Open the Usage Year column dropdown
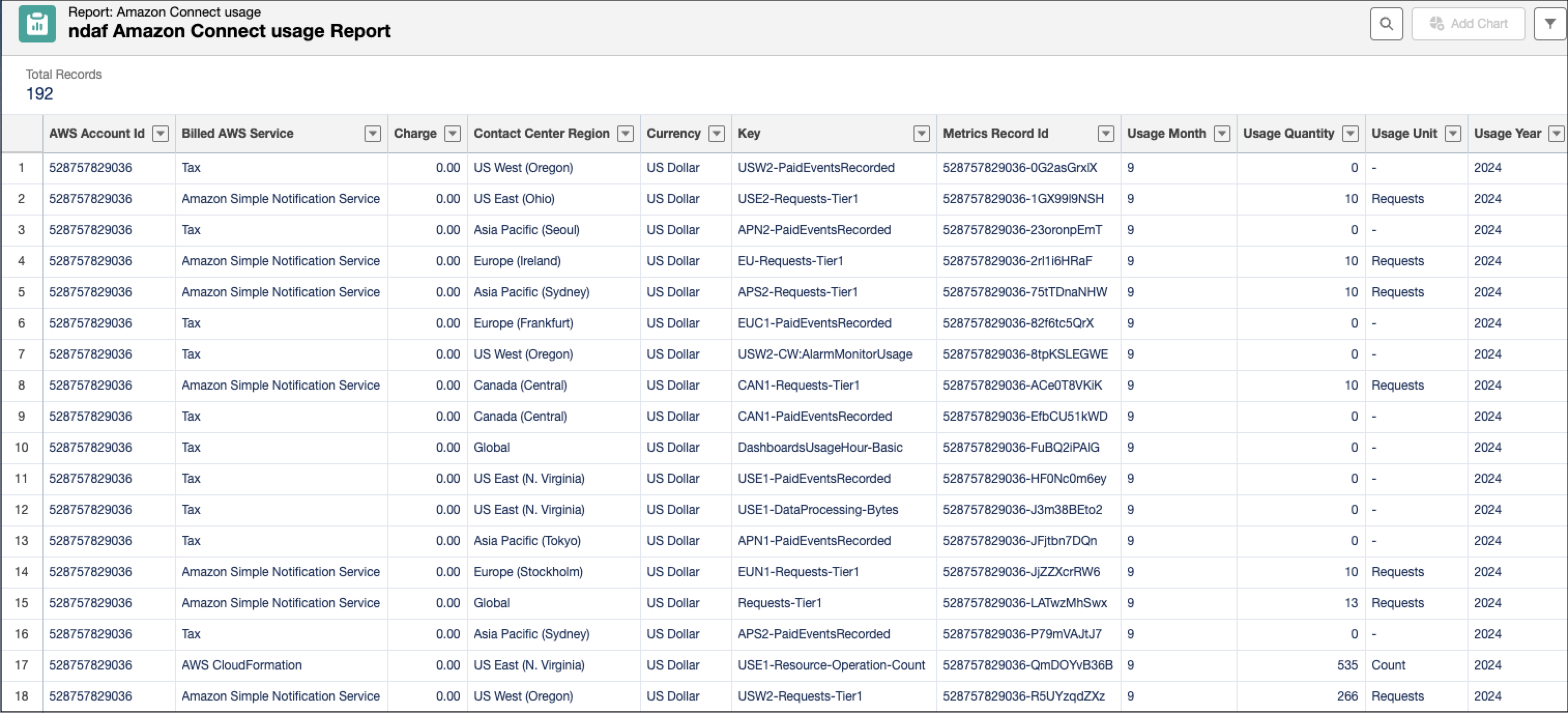This screenshot has height=713, width=1568. pos(1556,133)
